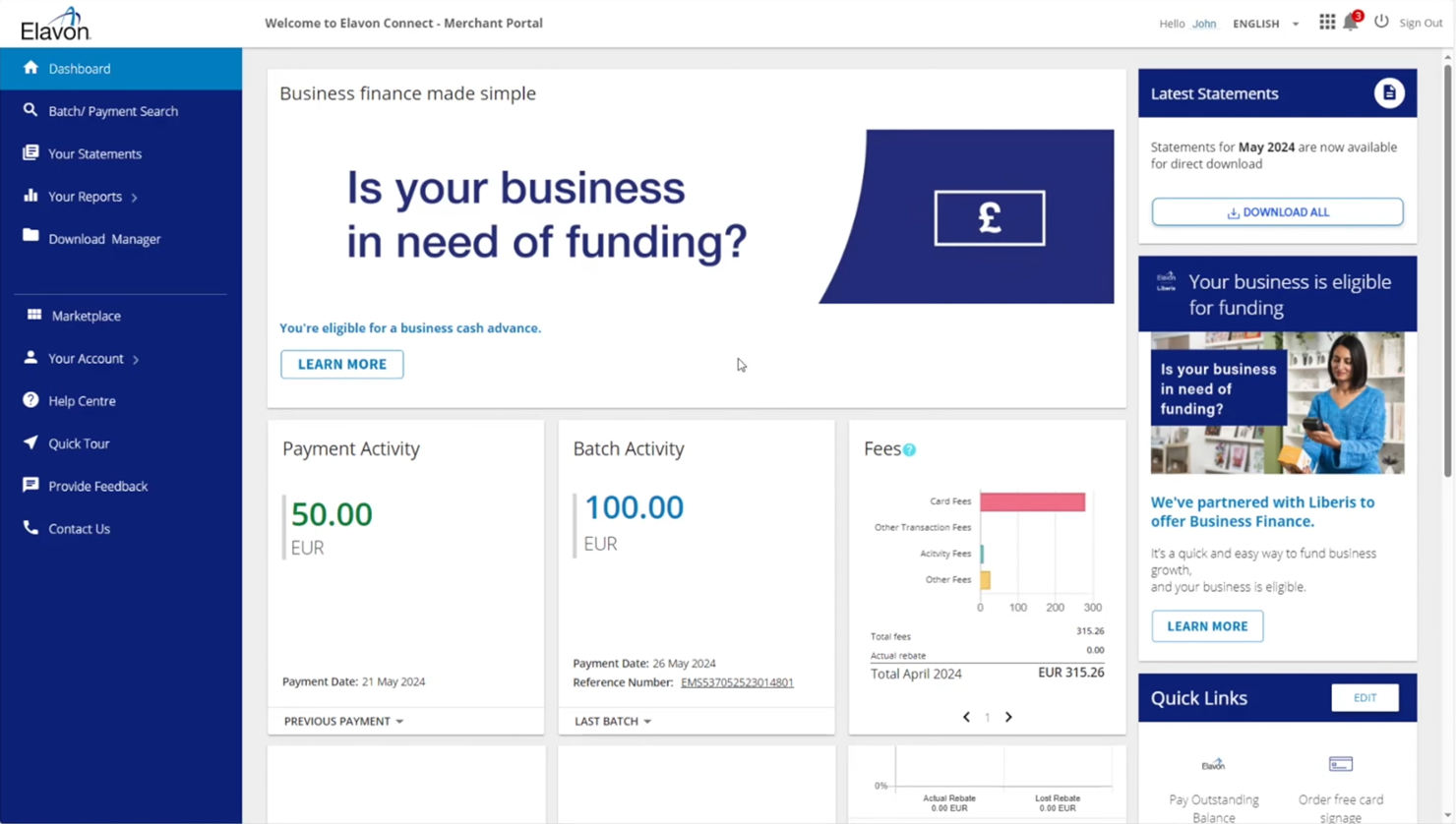This screenshot has height=824, width=1456.
Task: Click the Contact Us phone icon
Action: (x=30, y=528)
